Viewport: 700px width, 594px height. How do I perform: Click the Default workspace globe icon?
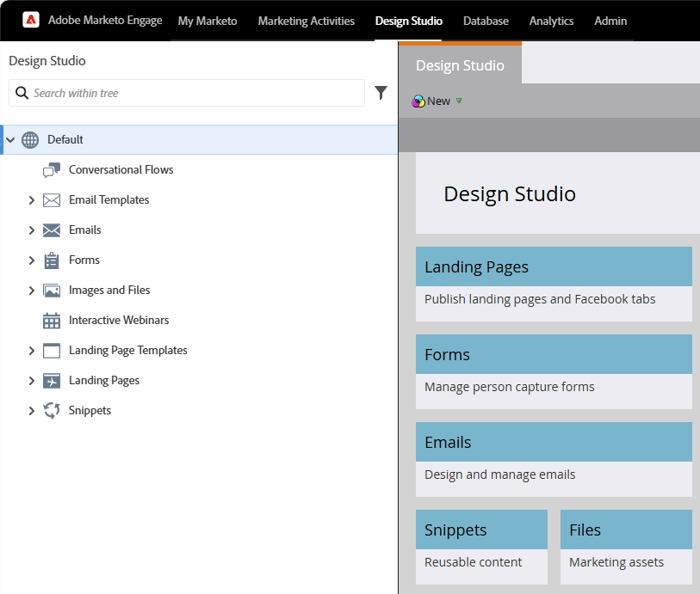pos(30,140)
